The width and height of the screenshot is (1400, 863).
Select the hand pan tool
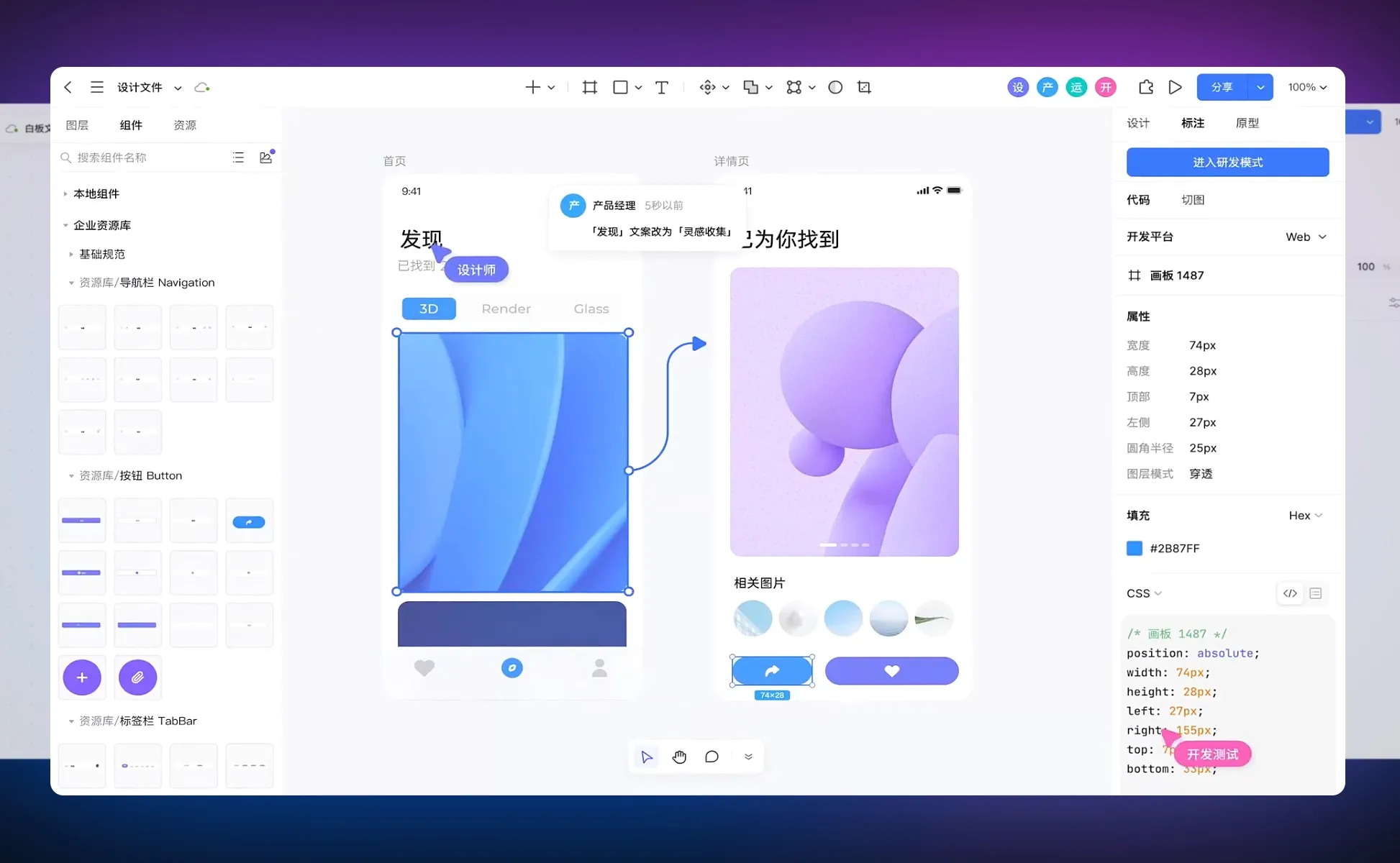click(679, 757)
